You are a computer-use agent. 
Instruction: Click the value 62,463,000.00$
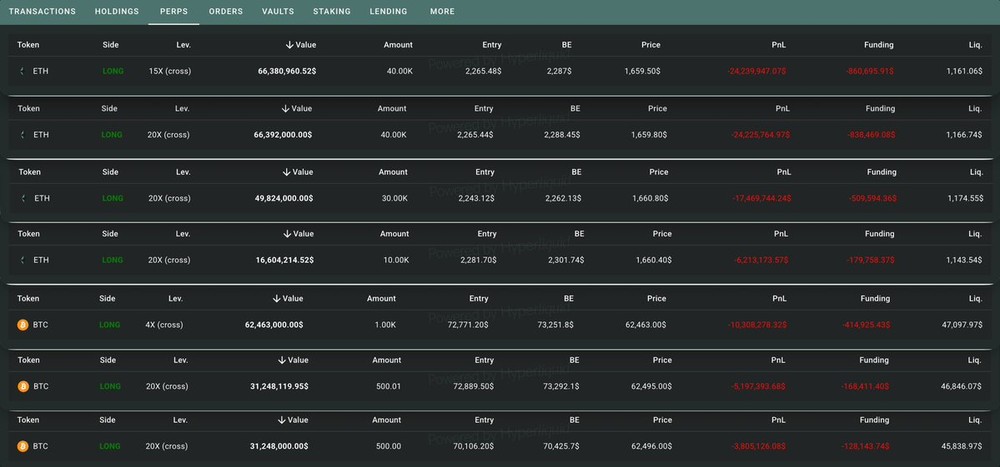pos(274,325)
